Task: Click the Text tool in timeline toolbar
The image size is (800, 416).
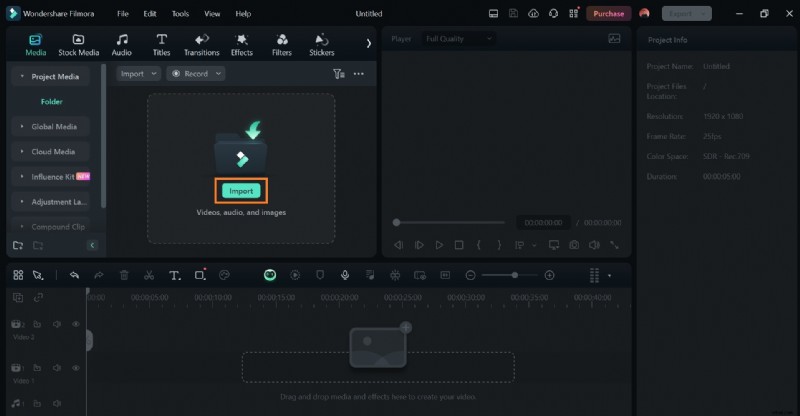Action: click(x=174, y=275)
